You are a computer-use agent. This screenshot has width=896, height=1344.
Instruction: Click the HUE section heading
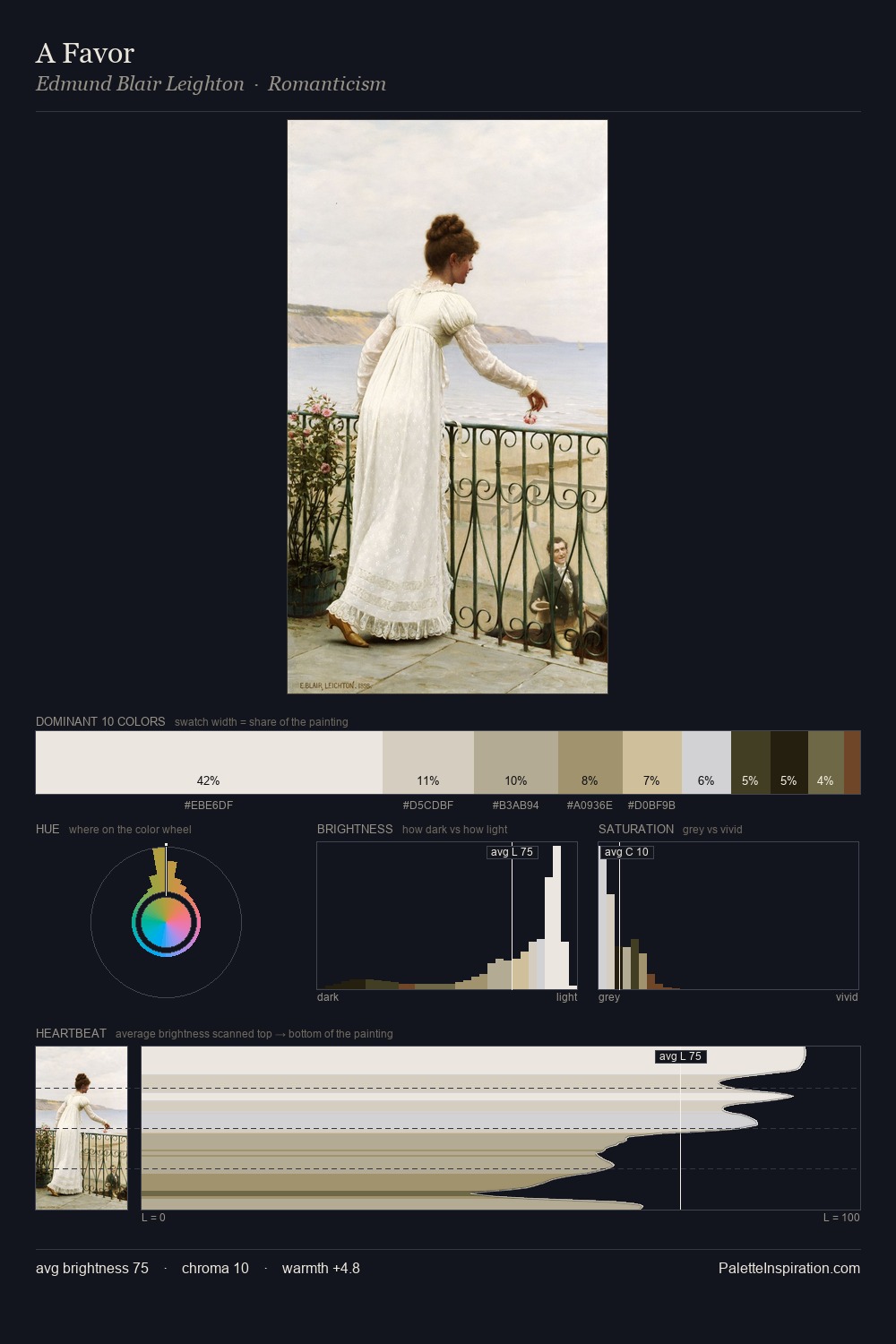47,829
